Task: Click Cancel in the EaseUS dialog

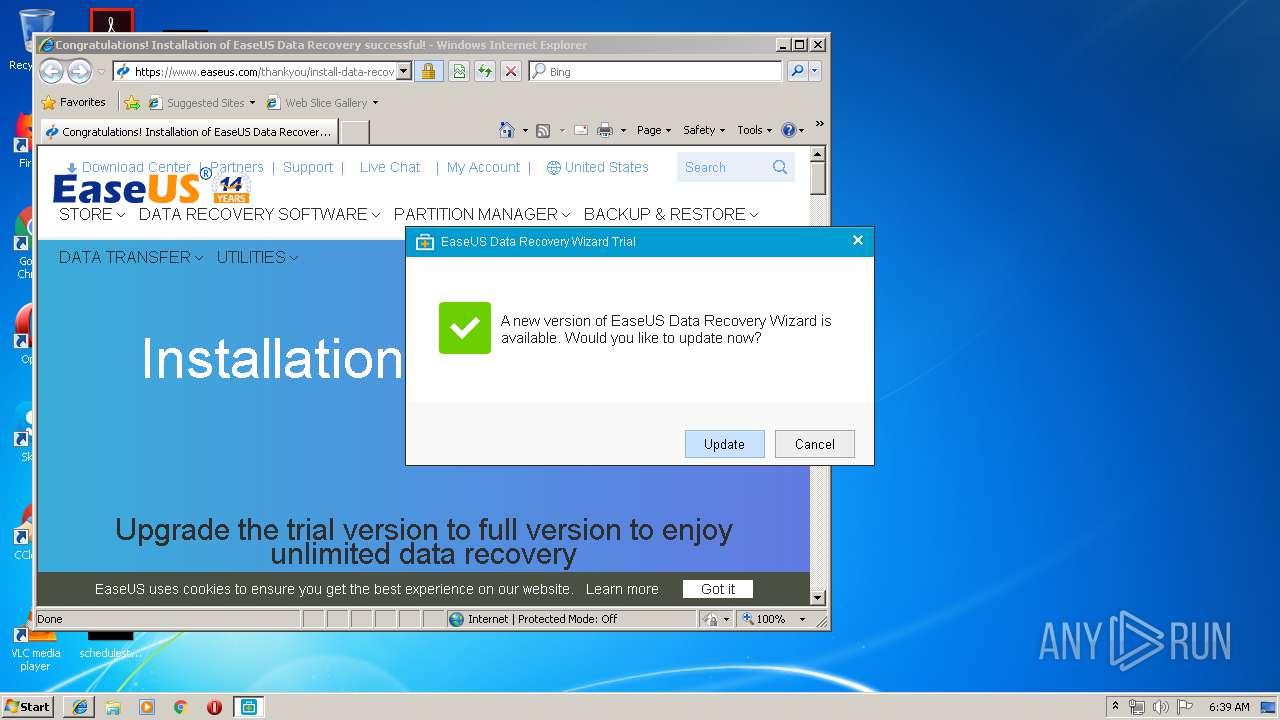Action: [814, 444]
